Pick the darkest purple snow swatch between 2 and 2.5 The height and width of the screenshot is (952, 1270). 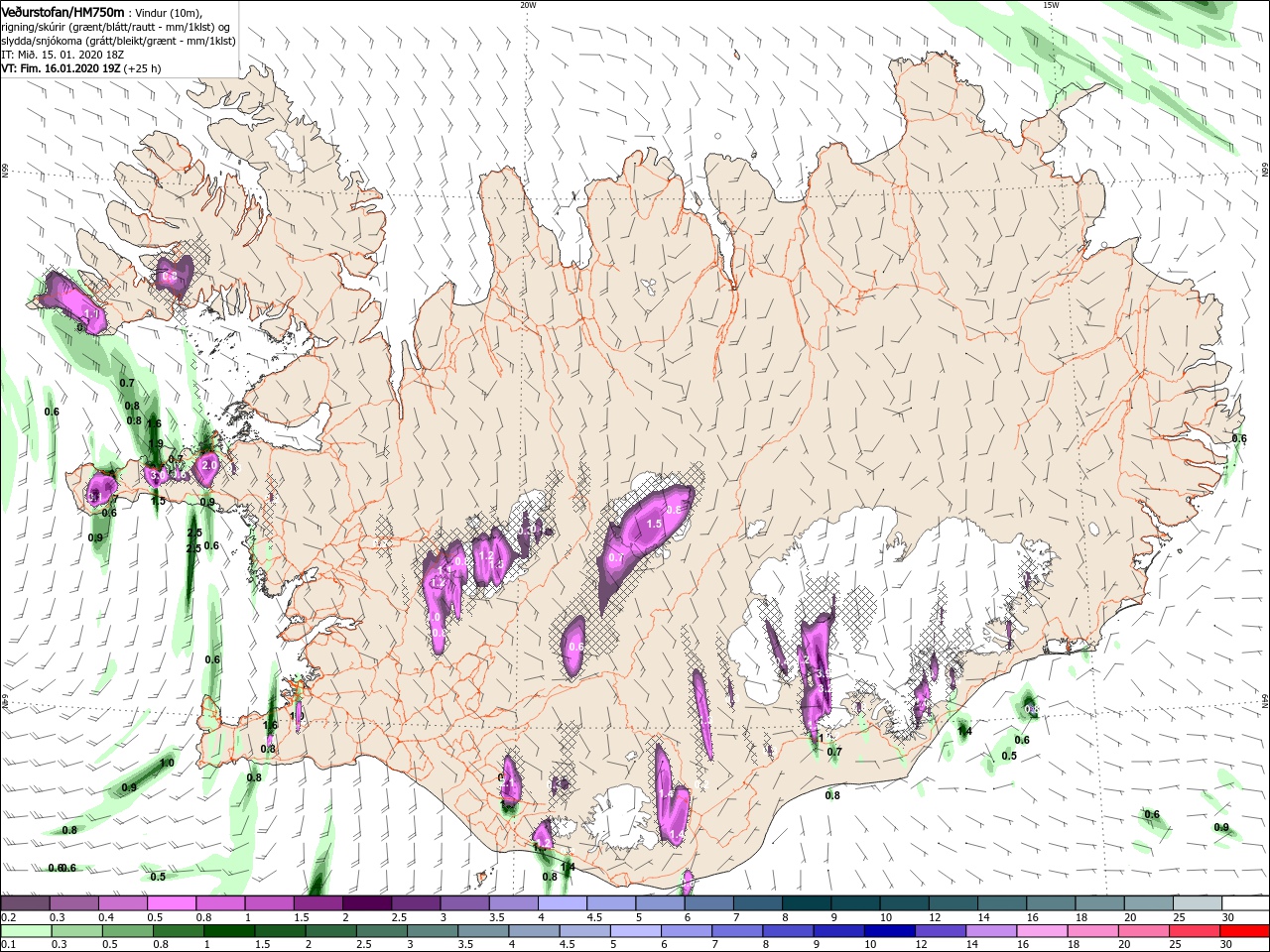(x=366, y=903)
